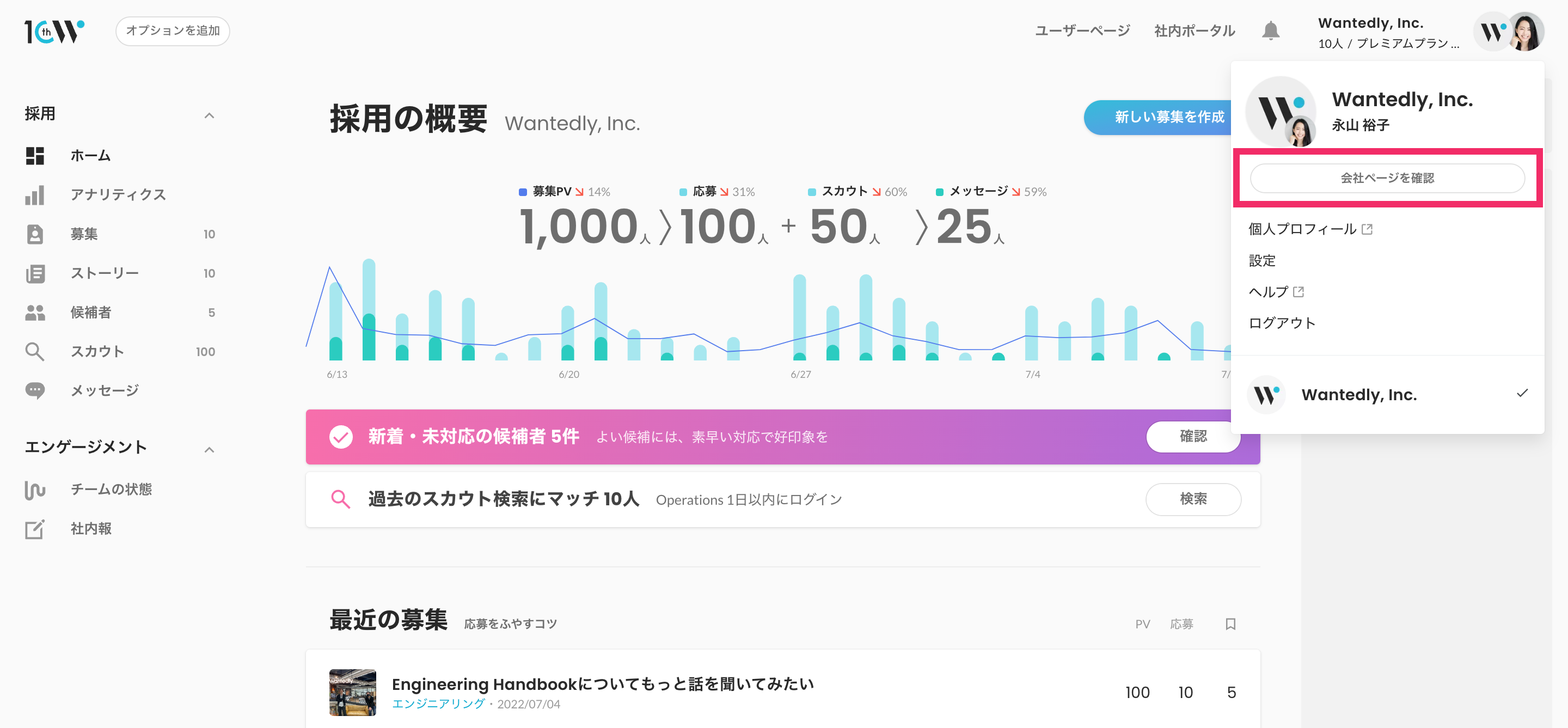Click the スカウト magnifier icon in sidebar

pos(35,351)
